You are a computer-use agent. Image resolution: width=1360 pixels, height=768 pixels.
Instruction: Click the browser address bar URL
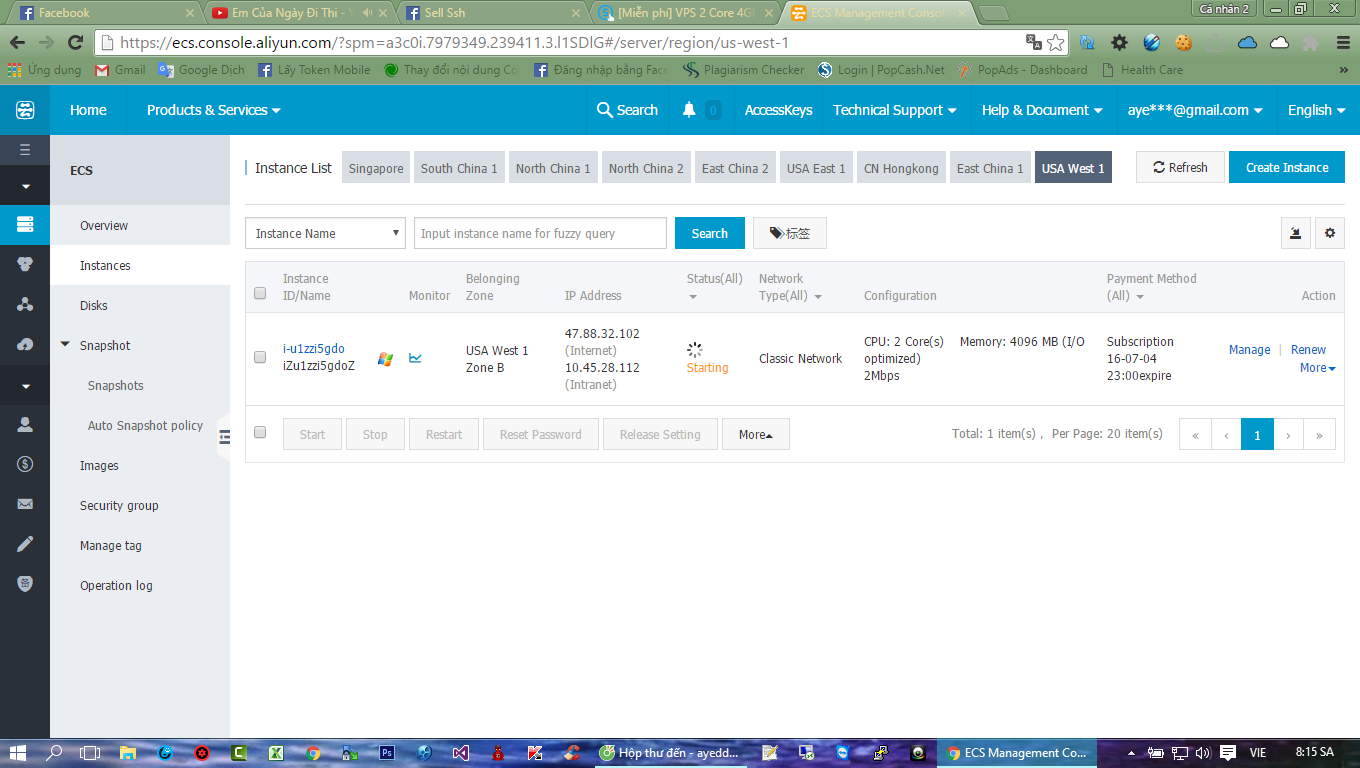[560, 43]
